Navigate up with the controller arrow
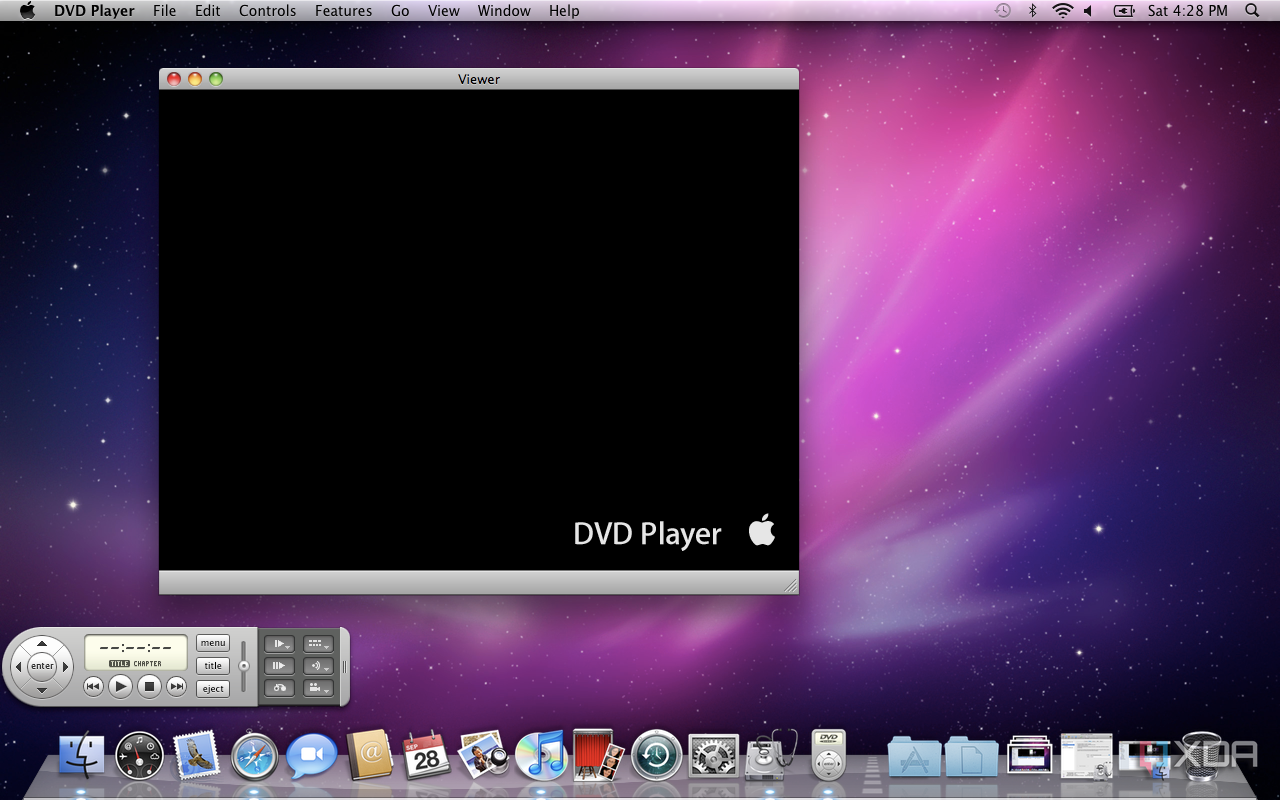This screenshot has height=800, width=1280. pos(42,644)
